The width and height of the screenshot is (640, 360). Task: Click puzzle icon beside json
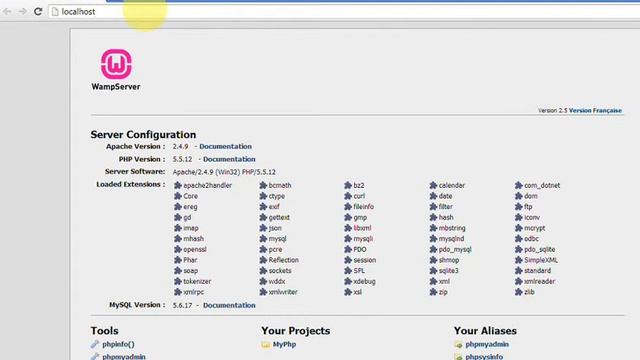263,228
